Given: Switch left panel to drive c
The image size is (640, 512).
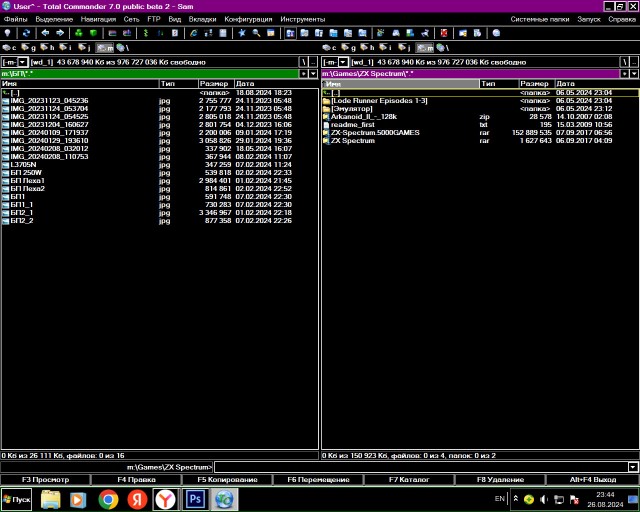Looking at the screenshot, I should coord(9,48).
